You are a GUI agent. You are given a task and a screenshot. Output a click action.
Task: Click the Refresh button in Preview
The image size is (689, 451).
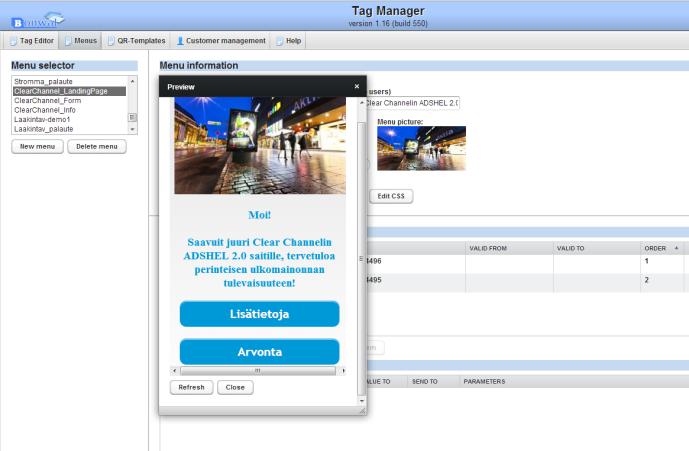click(x=192, y=387)
